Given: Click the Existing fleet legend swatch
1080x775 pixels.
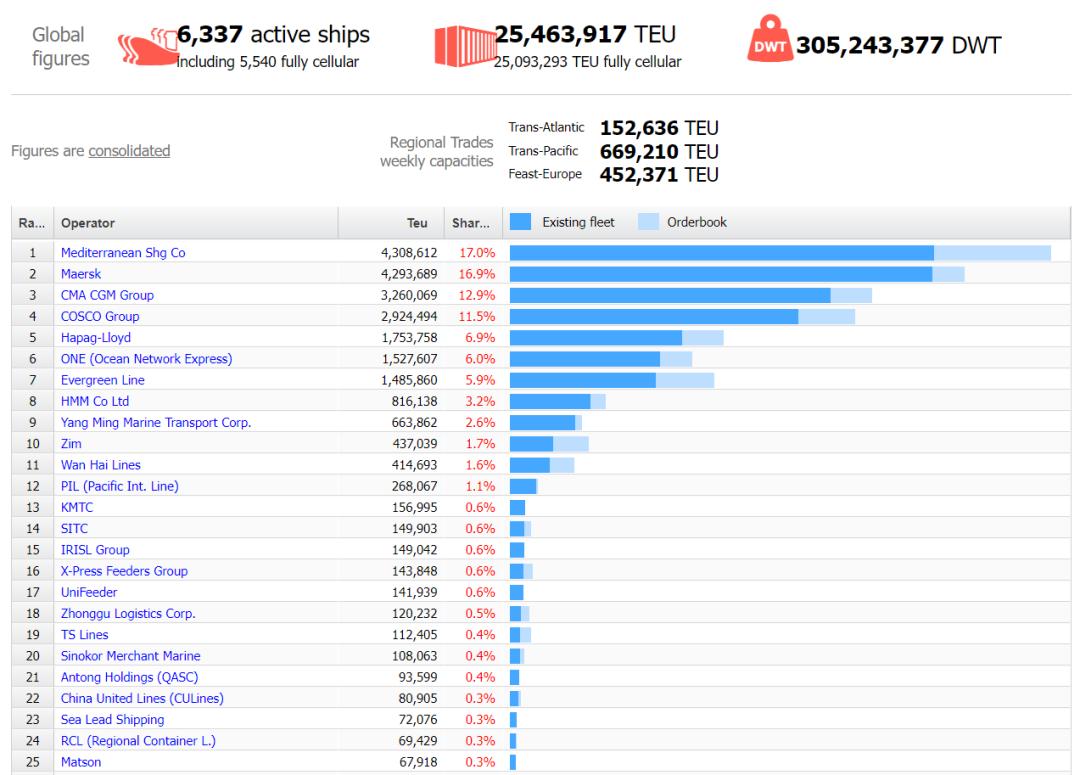Looking at the screenshot, I should (x=520, y=222).
